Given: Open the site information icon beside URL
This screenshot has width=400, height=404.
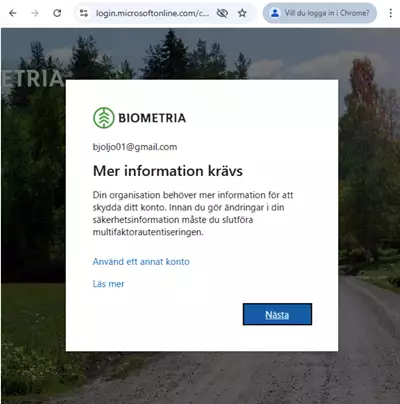Looking at the screenshot, I should point(84,13).
